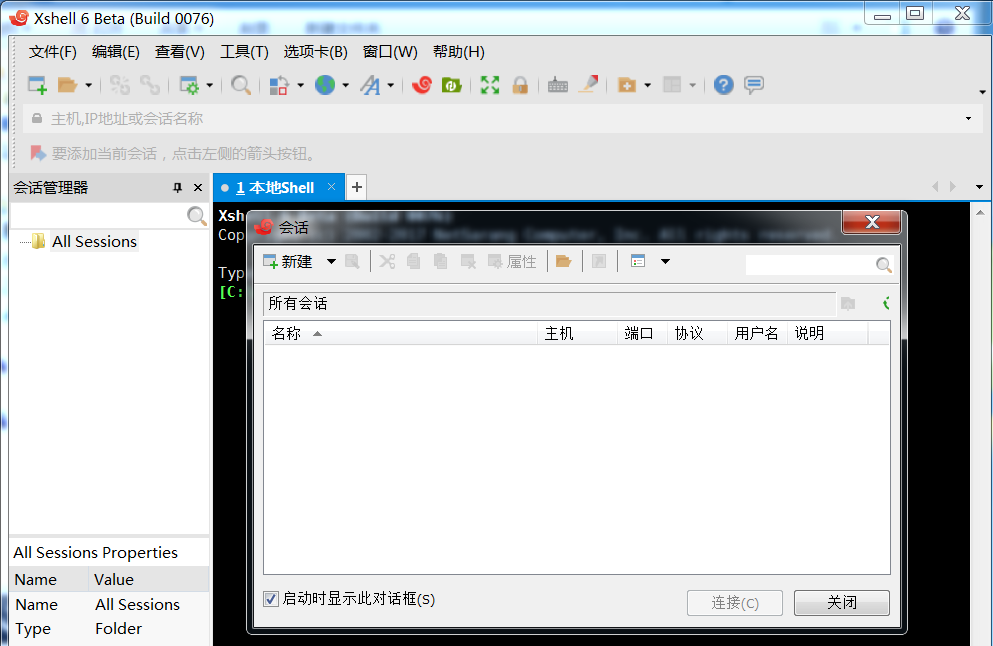This screenshot has height=646, width=993.
Task: Close the 本地Shell tab
Action: 331,187
